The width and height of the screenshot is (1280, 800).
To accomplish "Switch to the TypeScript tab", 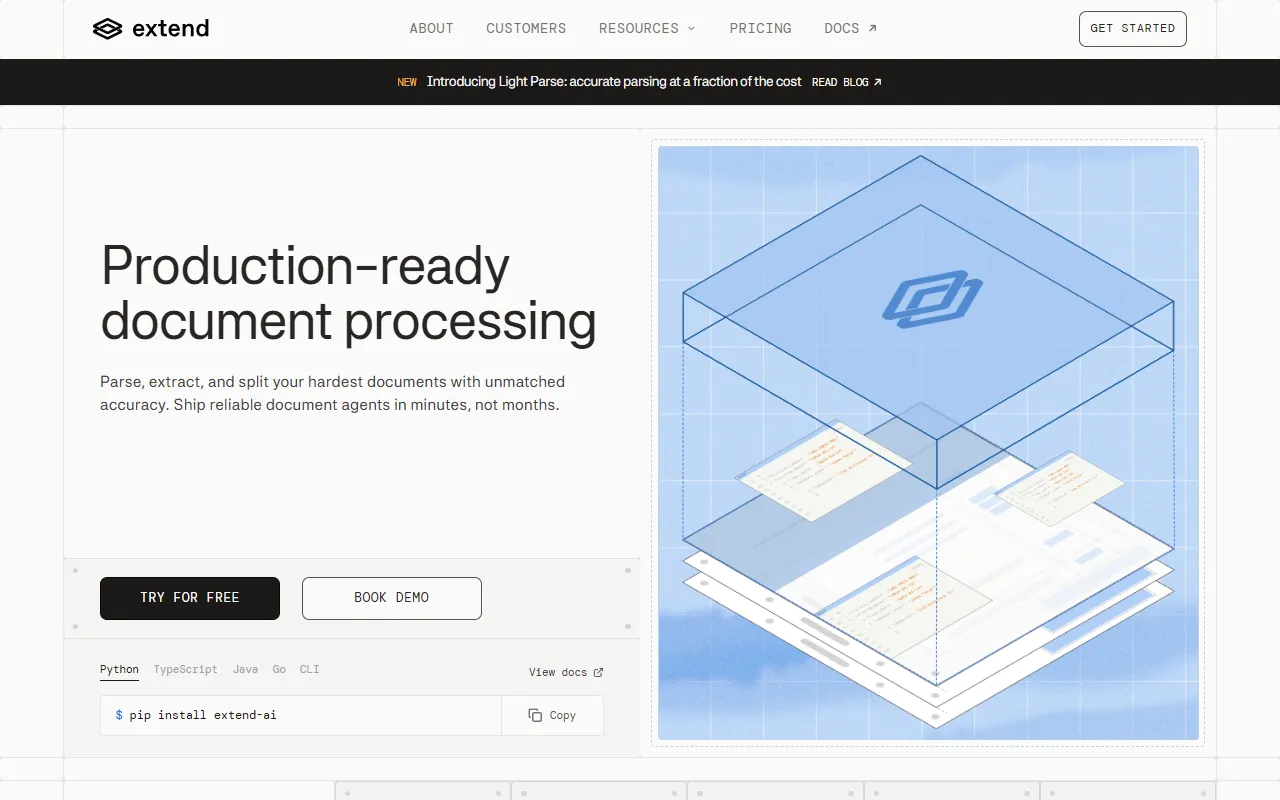I will [x=185, y=670].
